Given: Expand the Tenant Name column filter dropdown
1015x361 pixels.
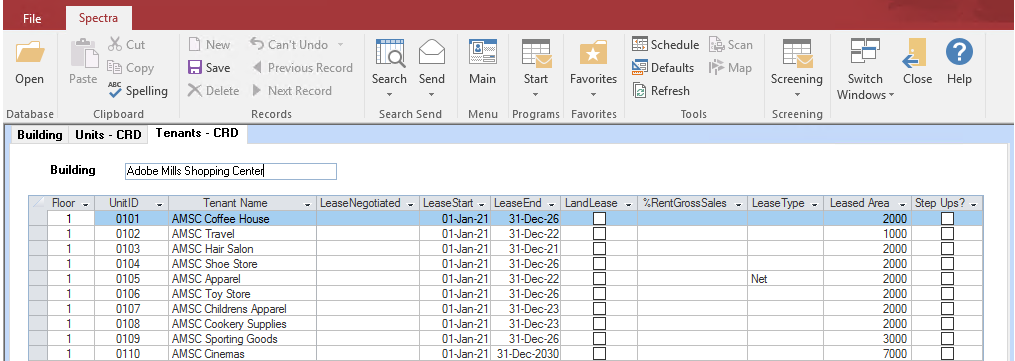Looking at the screenshot, I should (x=307, y=204).
